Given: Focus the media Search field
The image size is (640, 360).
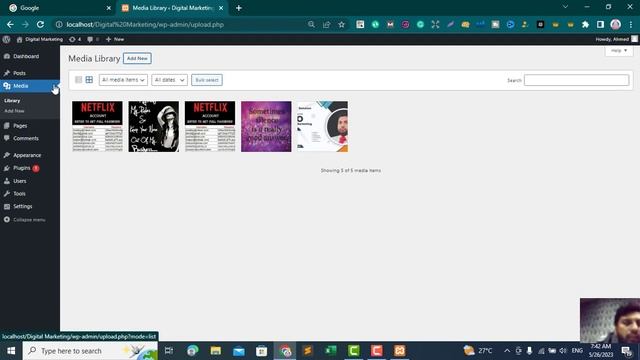Looking at the screenshot, I should click(576, 80).
